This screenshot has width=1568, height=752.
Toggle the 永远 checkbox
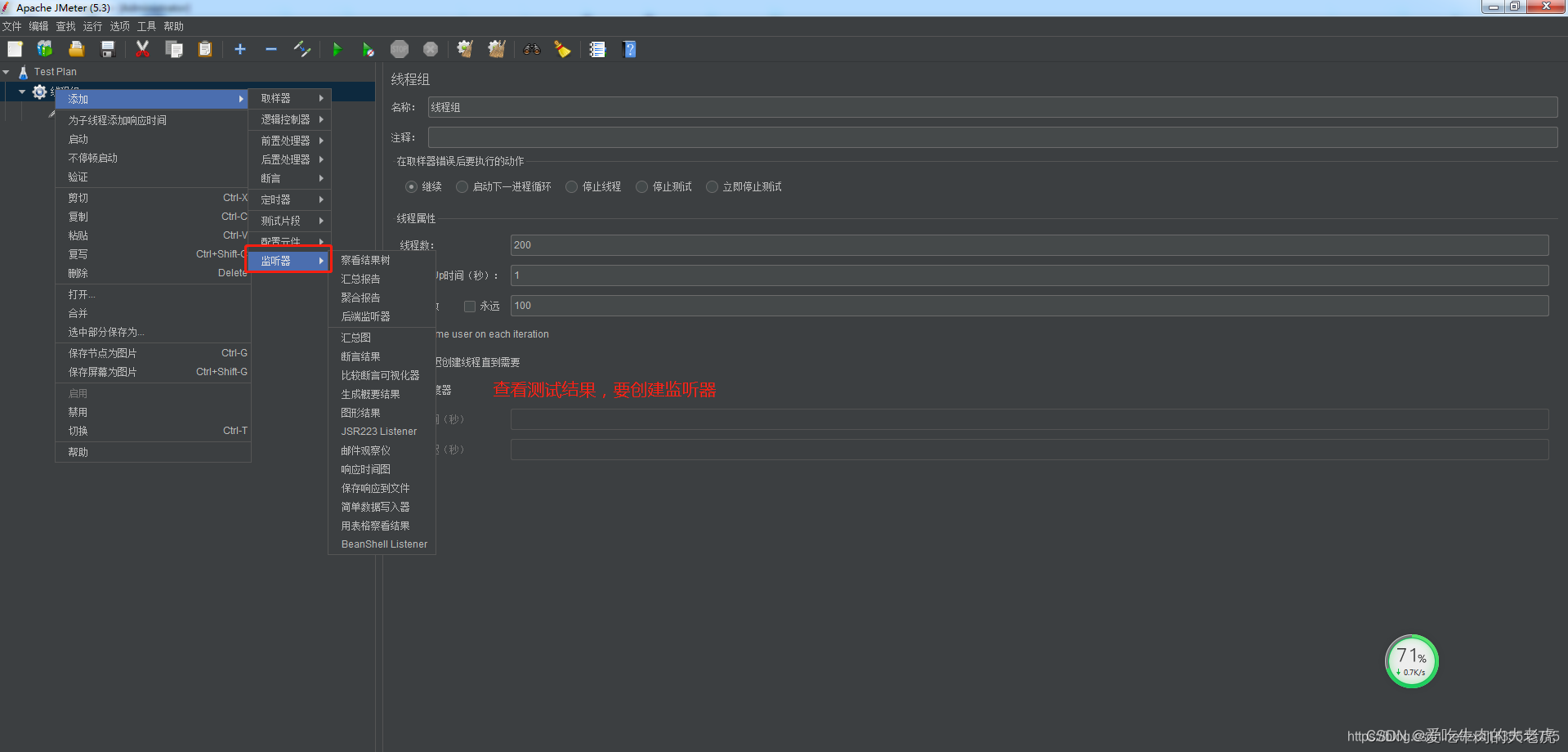[470, 307]
